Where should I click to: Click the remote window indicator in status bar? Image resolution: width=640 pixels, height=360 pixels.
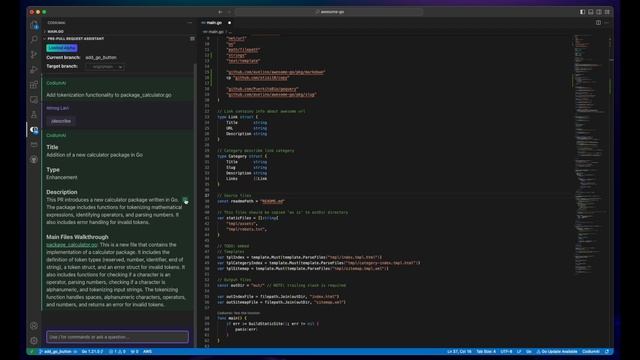tap(32, 351)
